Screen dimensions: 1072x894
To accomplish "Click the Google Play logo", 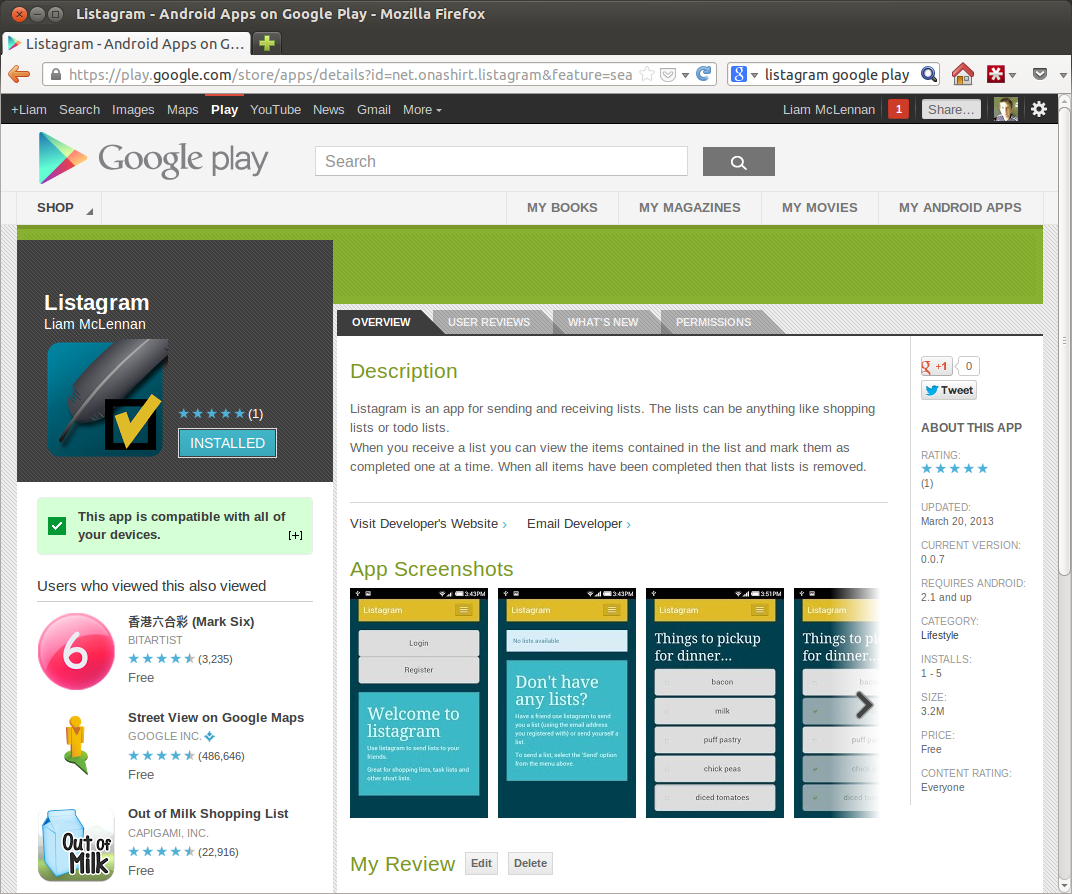I will point(153,159).
